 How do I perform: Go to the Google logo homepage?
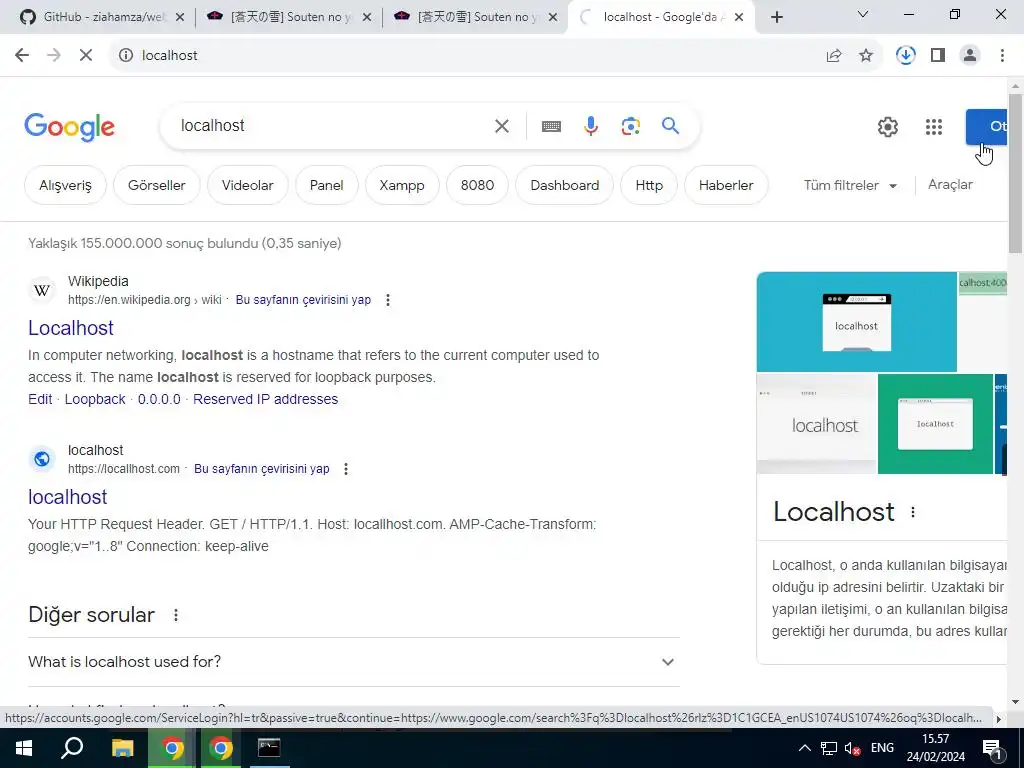(x=69, y=127)
